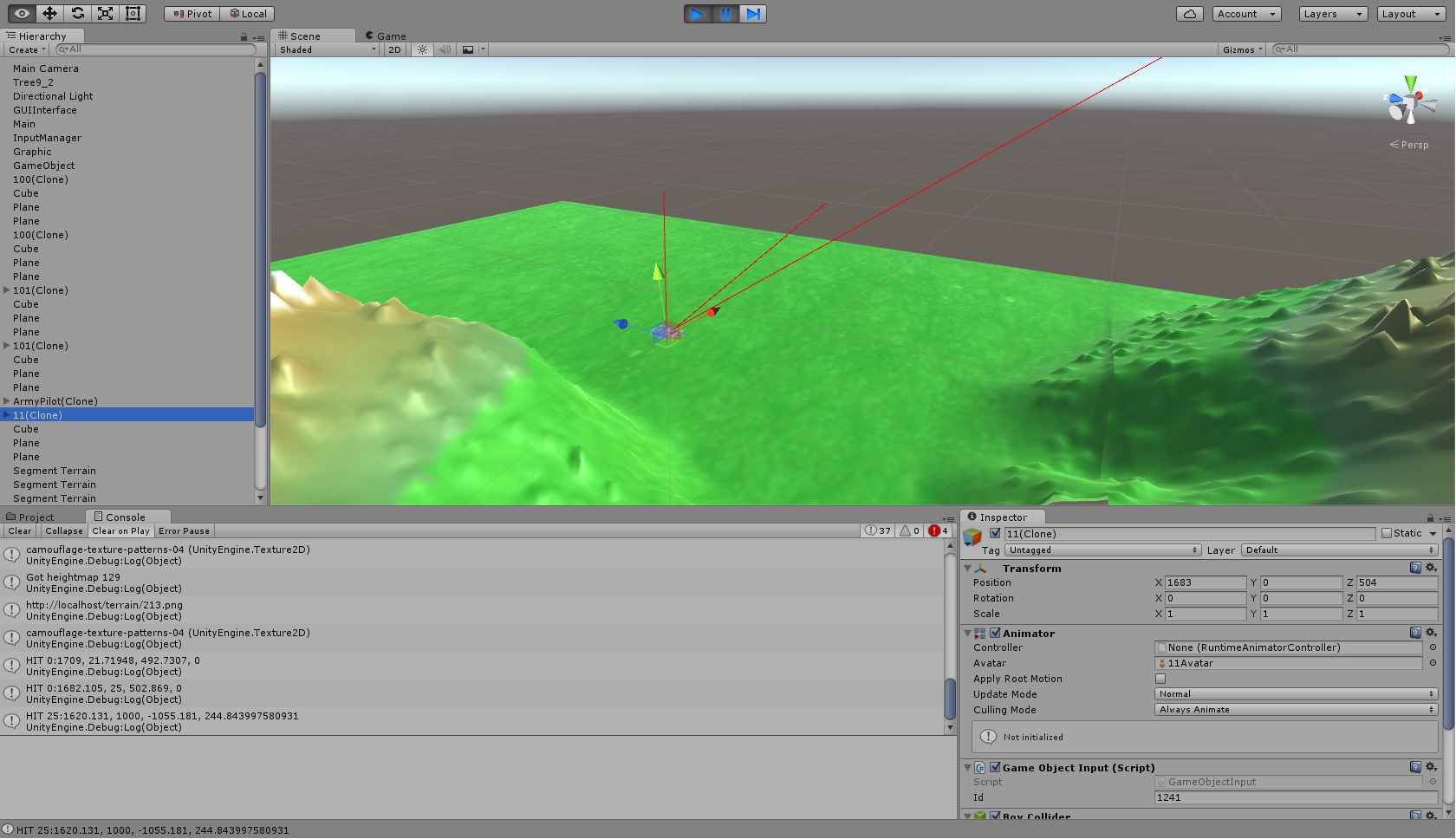
Task: Toggle 2D scene view mode
Action: [394, 49]
